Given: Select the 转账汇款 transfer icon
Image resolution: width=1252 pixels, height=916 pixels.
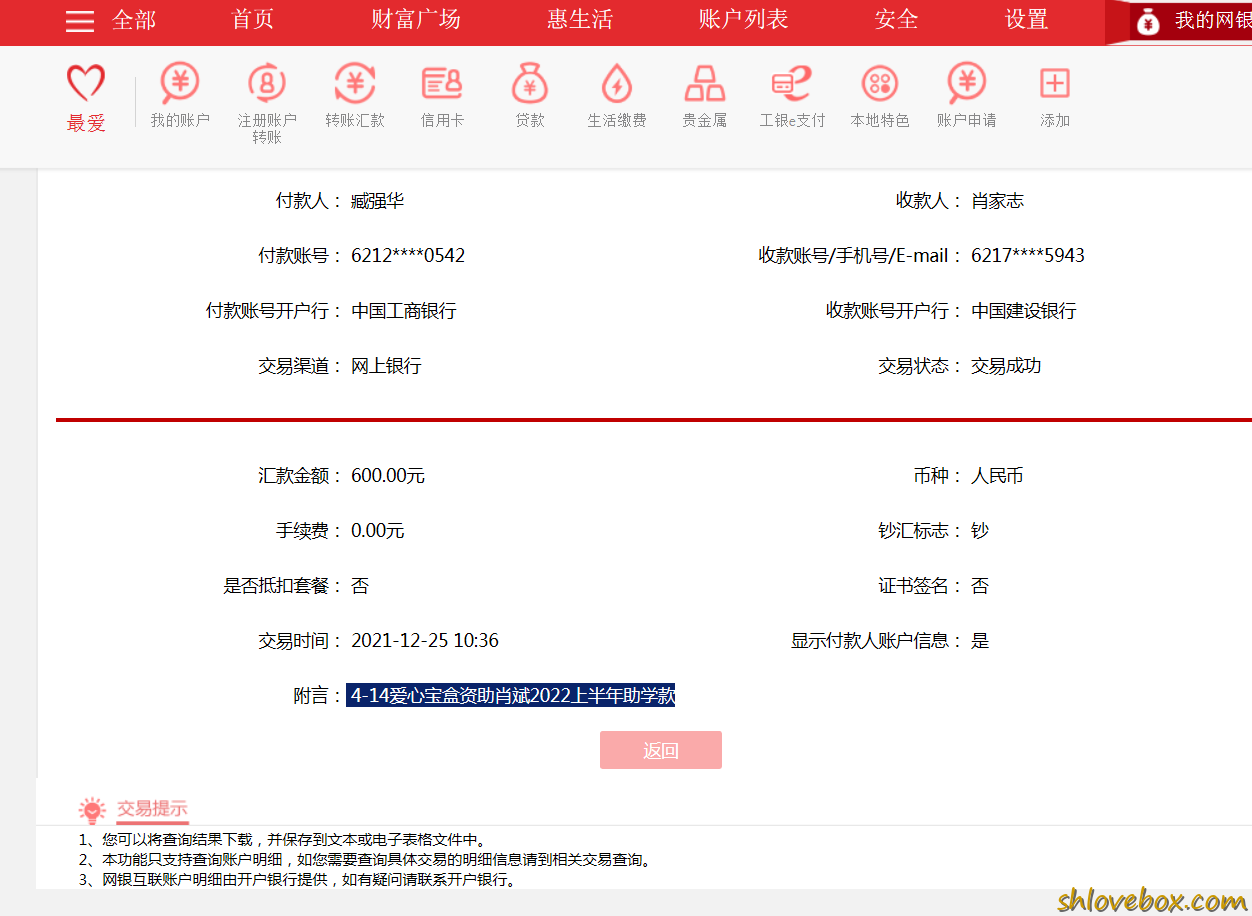Looking at the screenshot, I should point(354,83).
